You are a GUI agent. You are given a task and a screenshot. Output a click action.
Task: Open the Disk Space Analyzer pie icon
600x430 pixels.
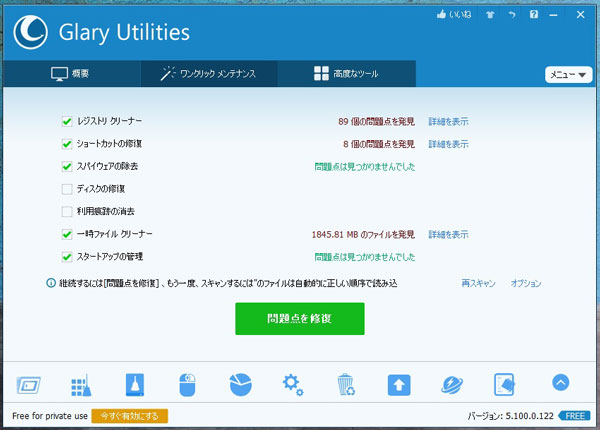[x=241, y=384]
